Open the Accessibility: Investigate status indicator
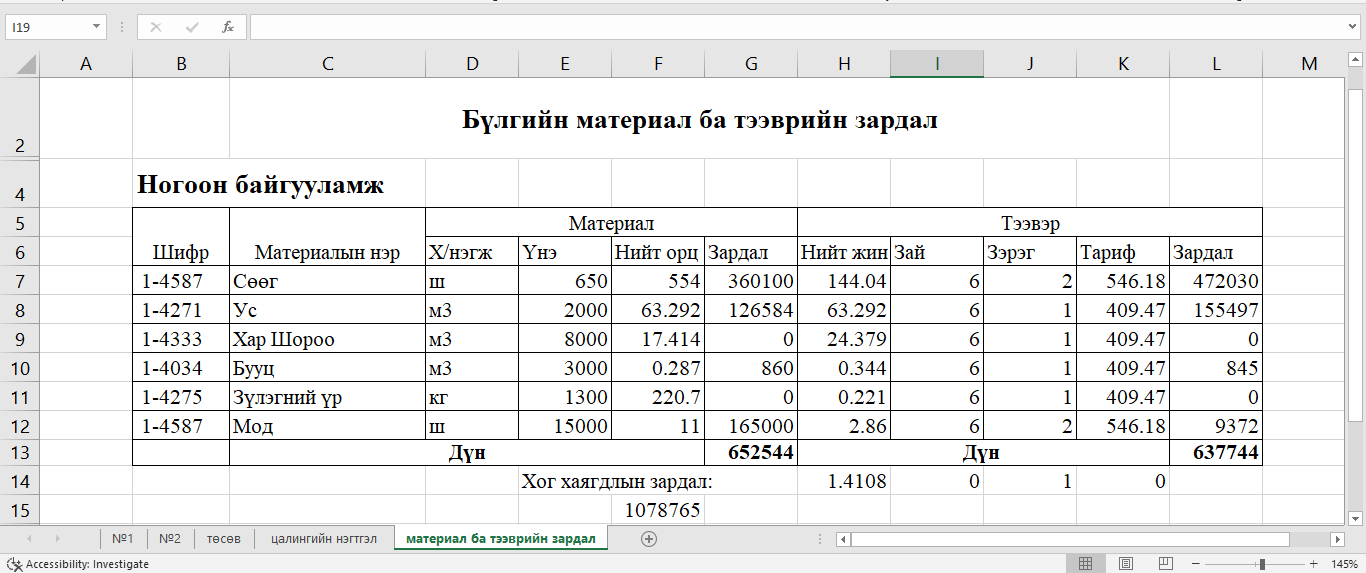 tap(78, 564)
